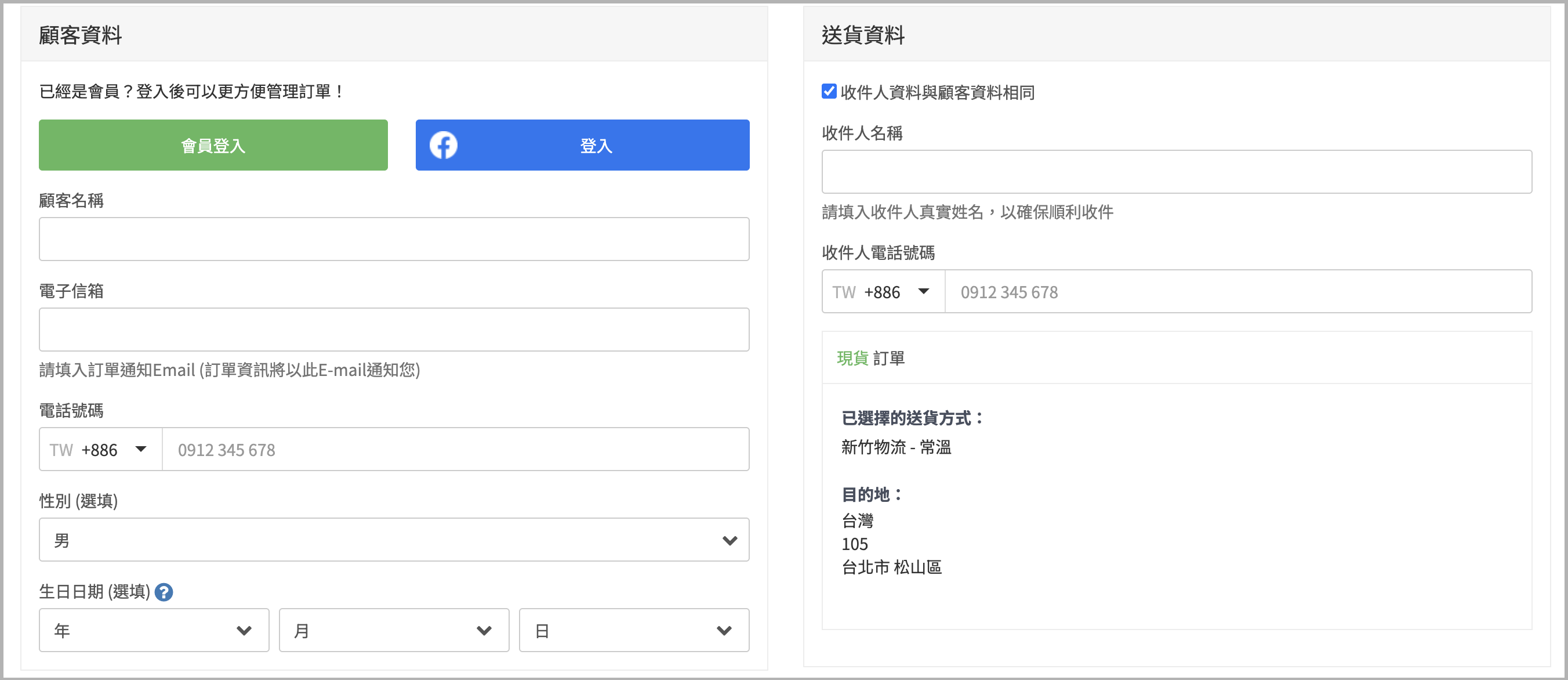Click 請填入收件人真實姓名 hint text
Image resolution: width=1568 pixels, height=680 pixels.
click(x=968, y=212)
